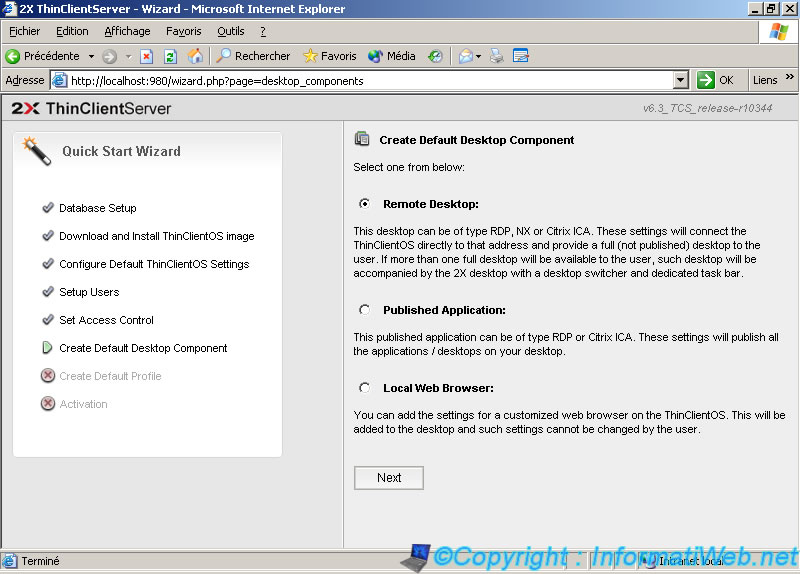Open the Fichier menu
800x574 pixels.
(24, 32)
